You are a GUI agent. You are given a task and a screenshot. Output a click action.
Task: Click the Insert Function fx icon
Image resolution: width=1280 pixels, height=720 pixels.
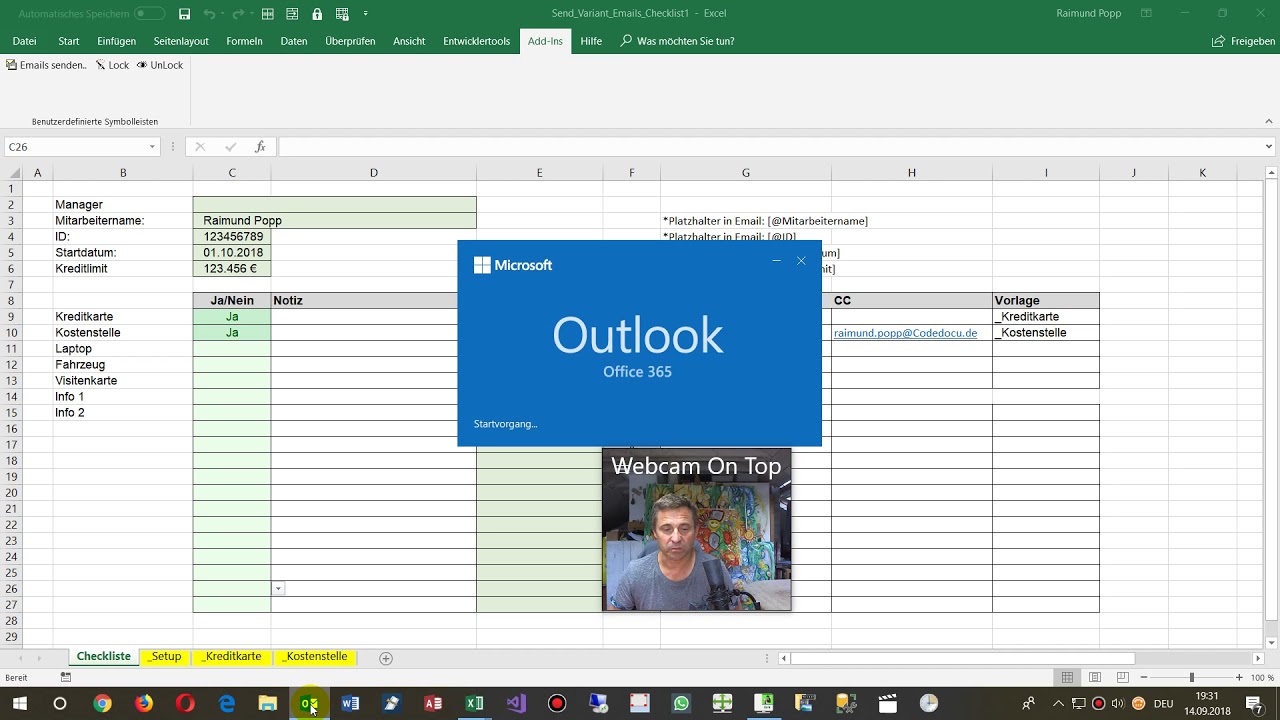click(x=260, y=147)
